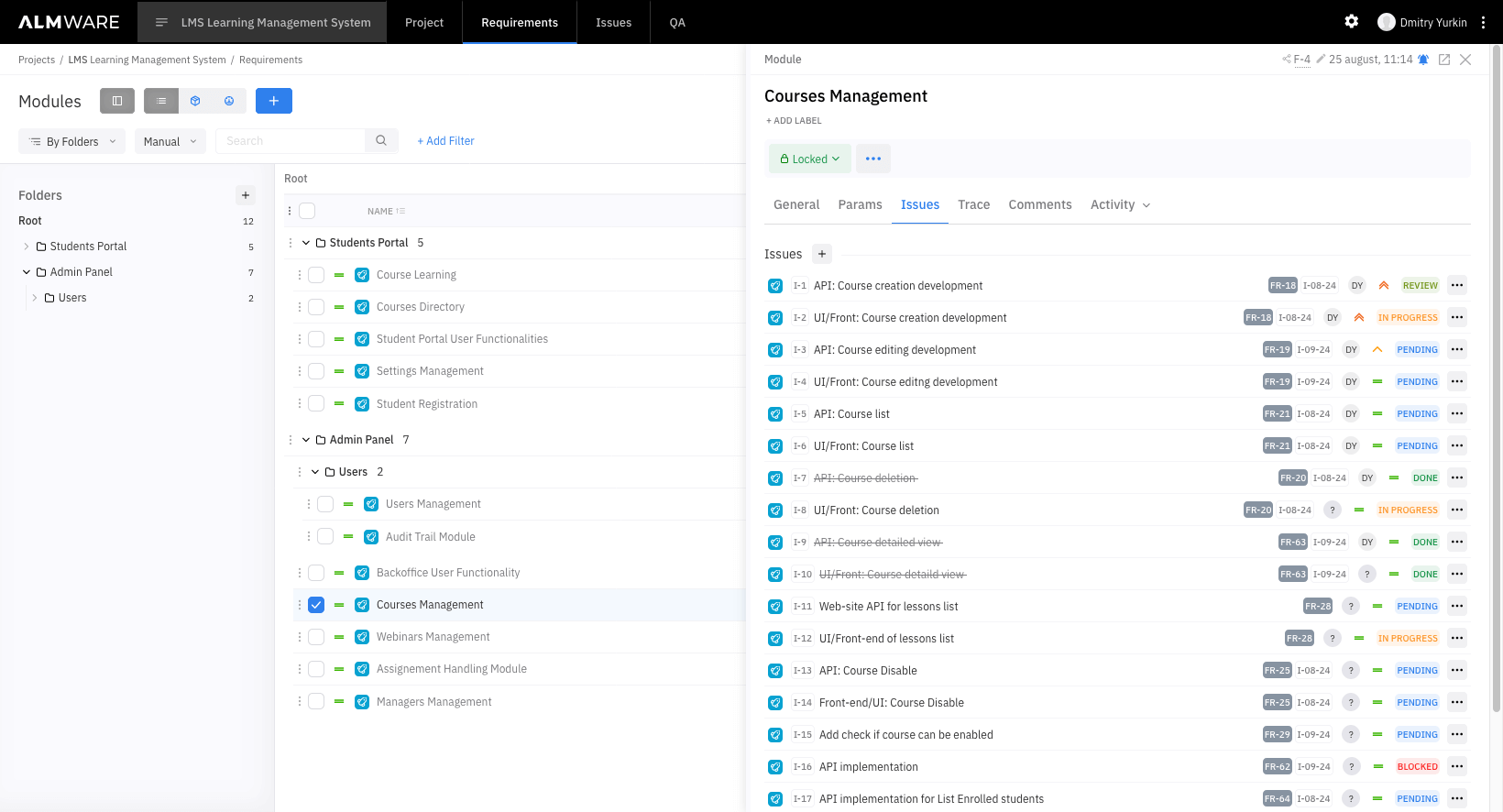Collapse Students Portal group in module list
The height and width of the screenshot is (812, 1503).
pos(306,243)
